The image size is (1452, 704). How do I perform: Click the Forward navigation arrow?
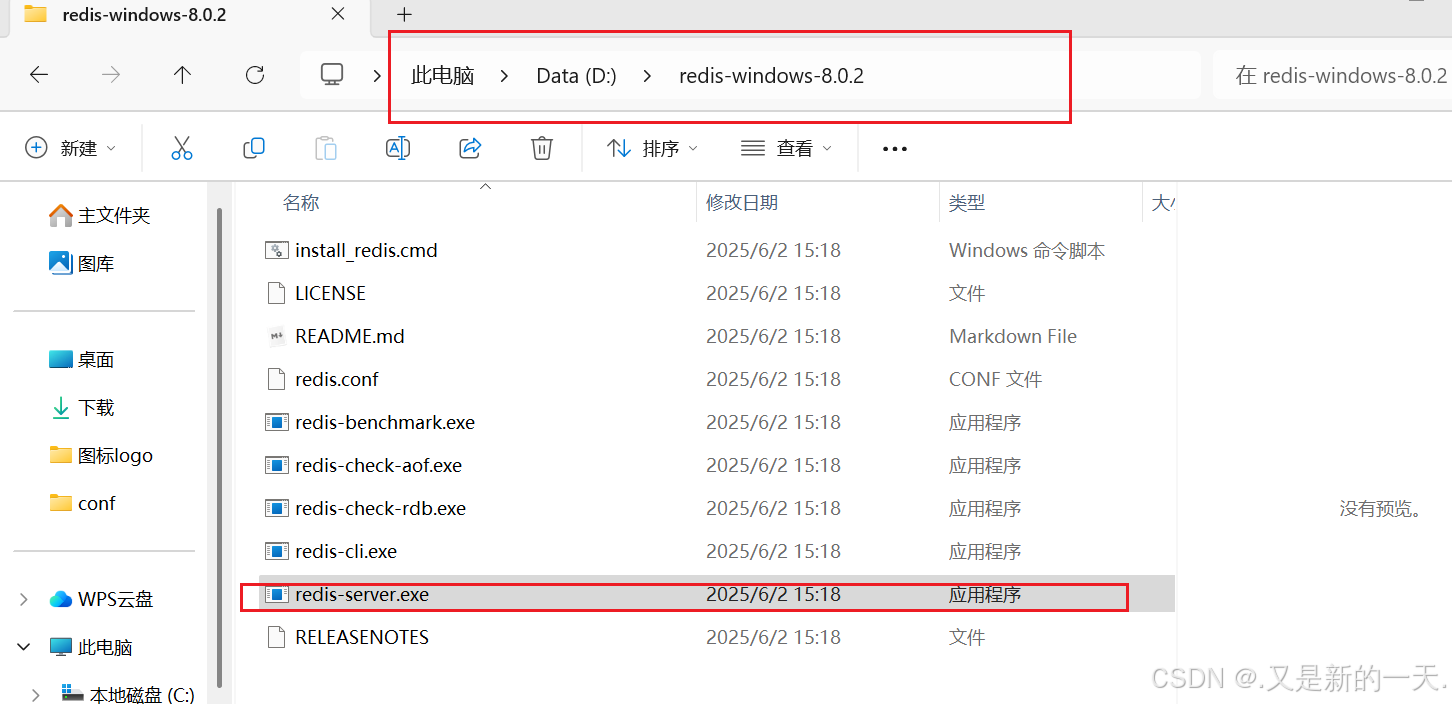coord(111,75)
